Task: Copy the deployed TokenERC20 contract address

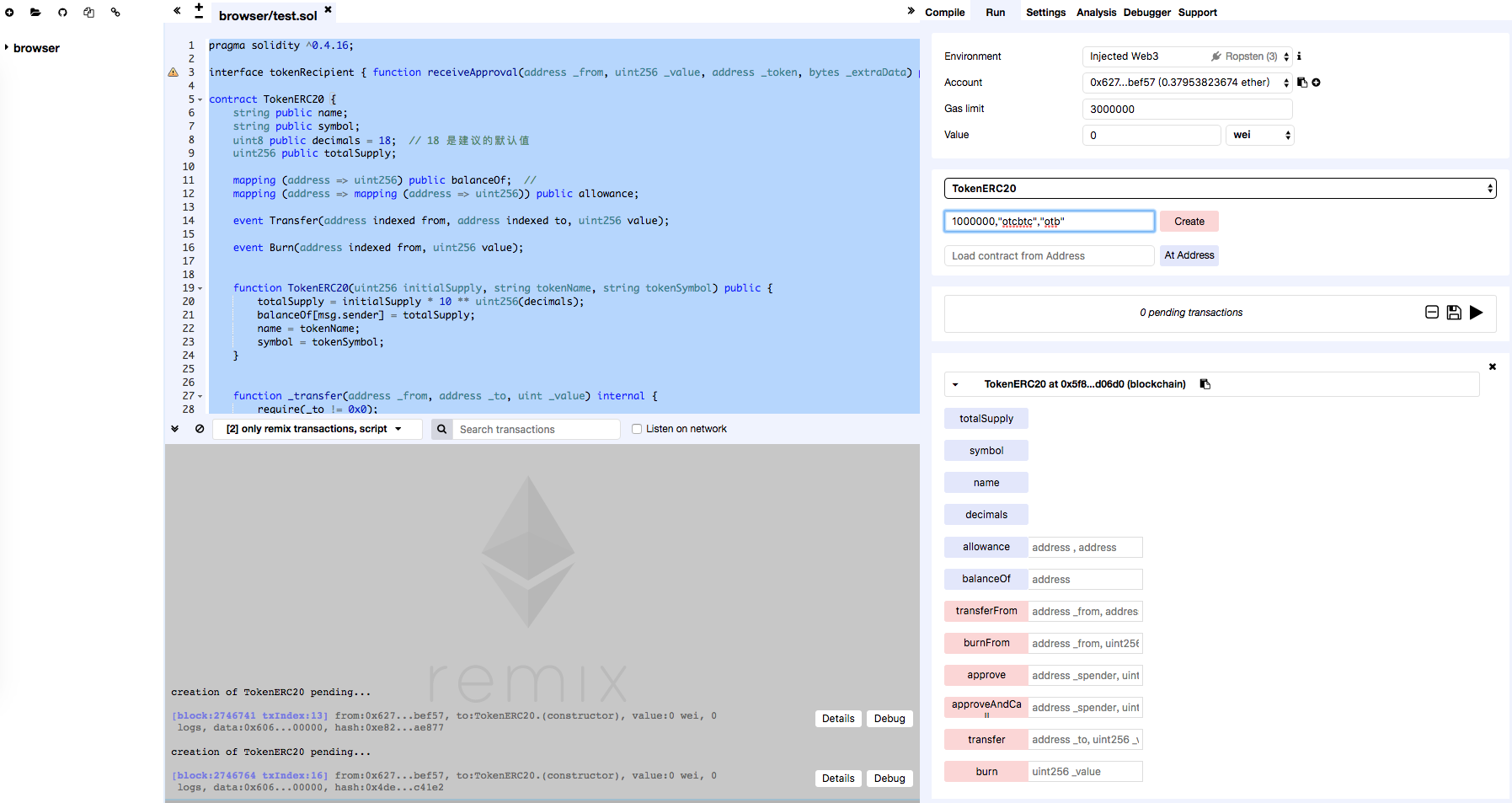Action: coord(1205,384)
